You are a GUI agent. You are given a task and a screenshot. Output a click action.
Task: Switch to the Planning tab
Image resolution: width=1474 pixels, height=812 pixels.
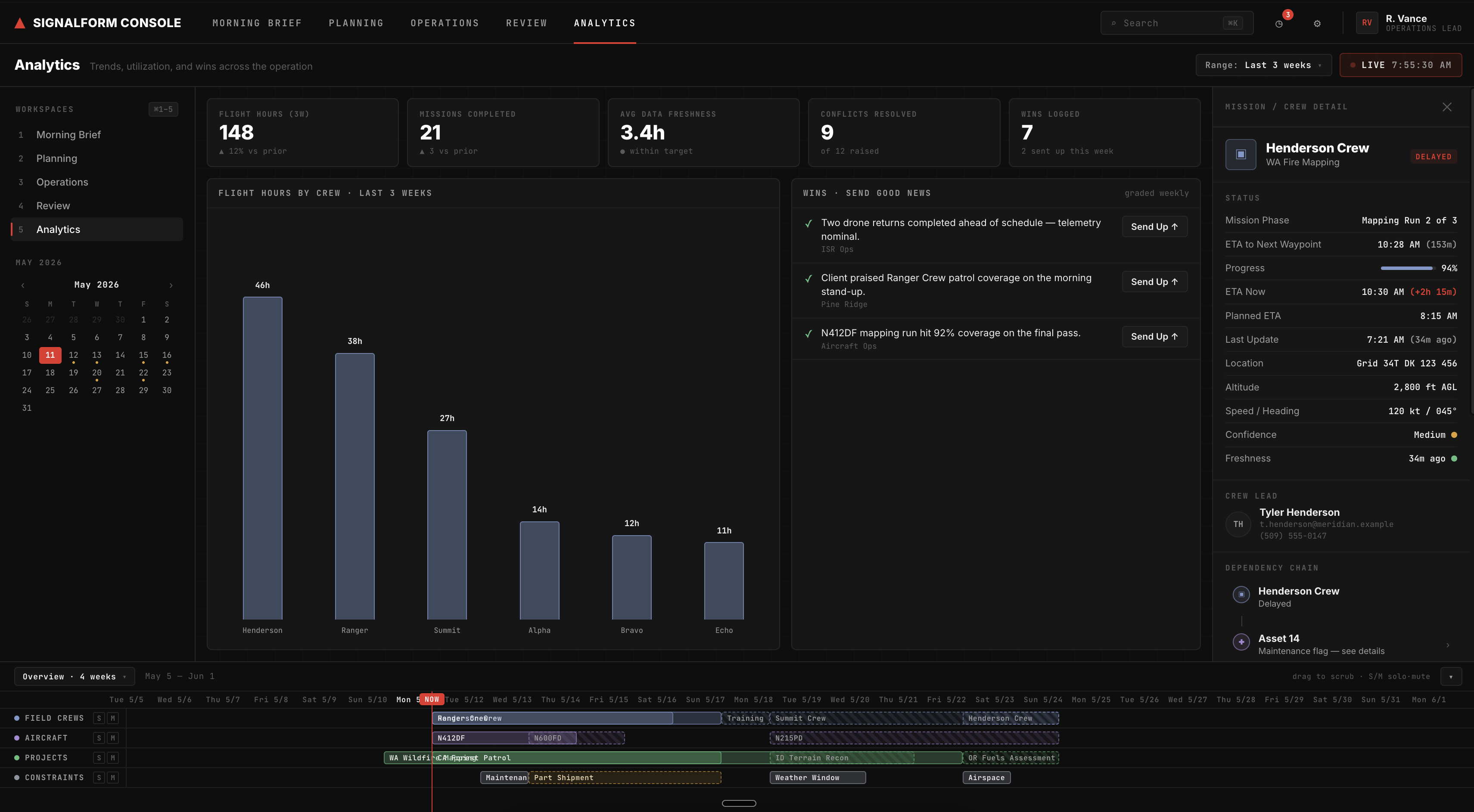click(356, 23)
